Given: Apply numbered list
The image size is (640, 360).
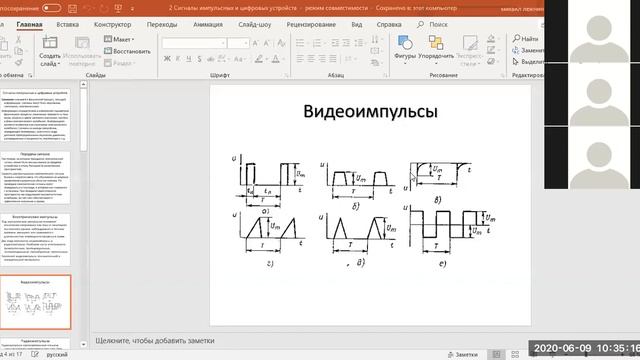Looking at the screenshot, I should click(x=318, y=43).
